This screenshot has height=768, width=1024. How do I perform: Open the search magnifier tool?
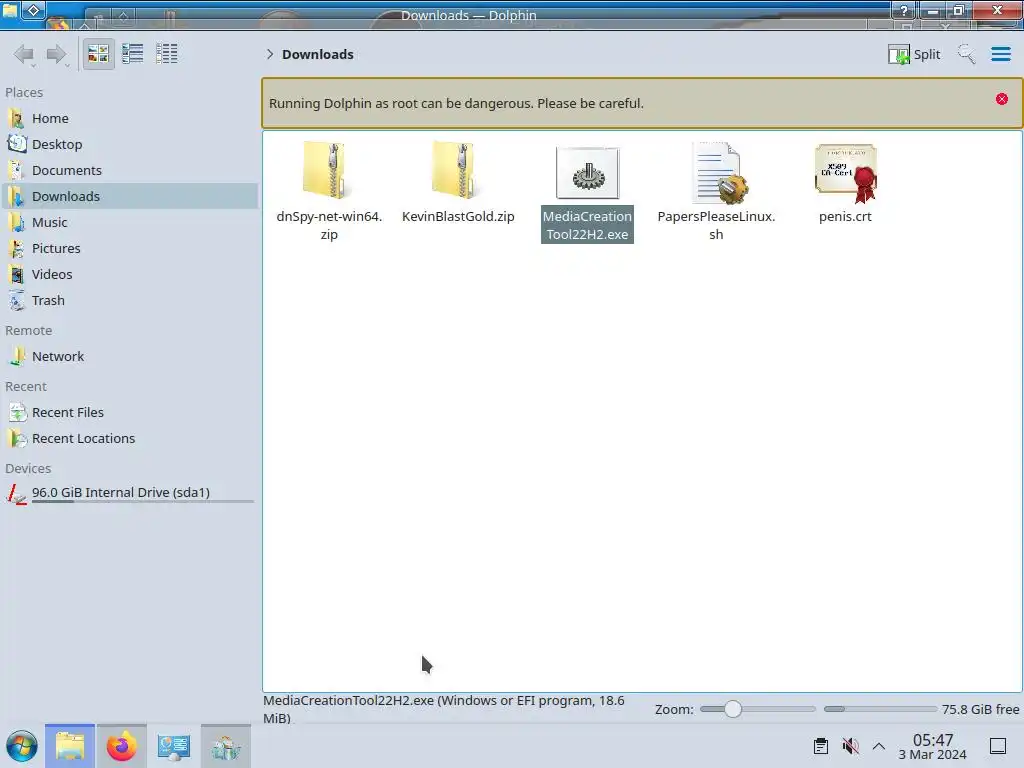coord(967,54)
